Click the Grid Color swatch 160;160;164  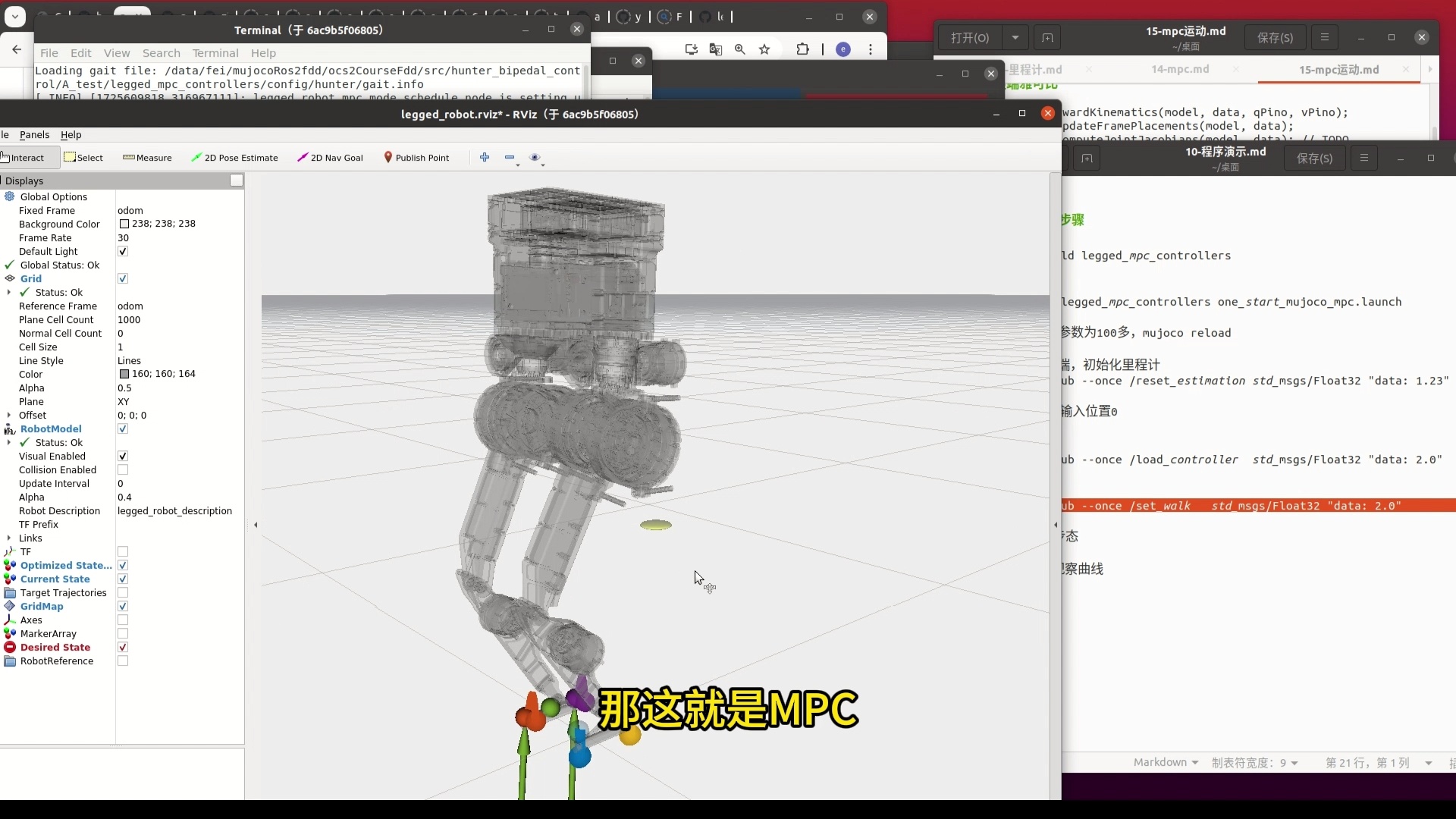click(124, 375)
